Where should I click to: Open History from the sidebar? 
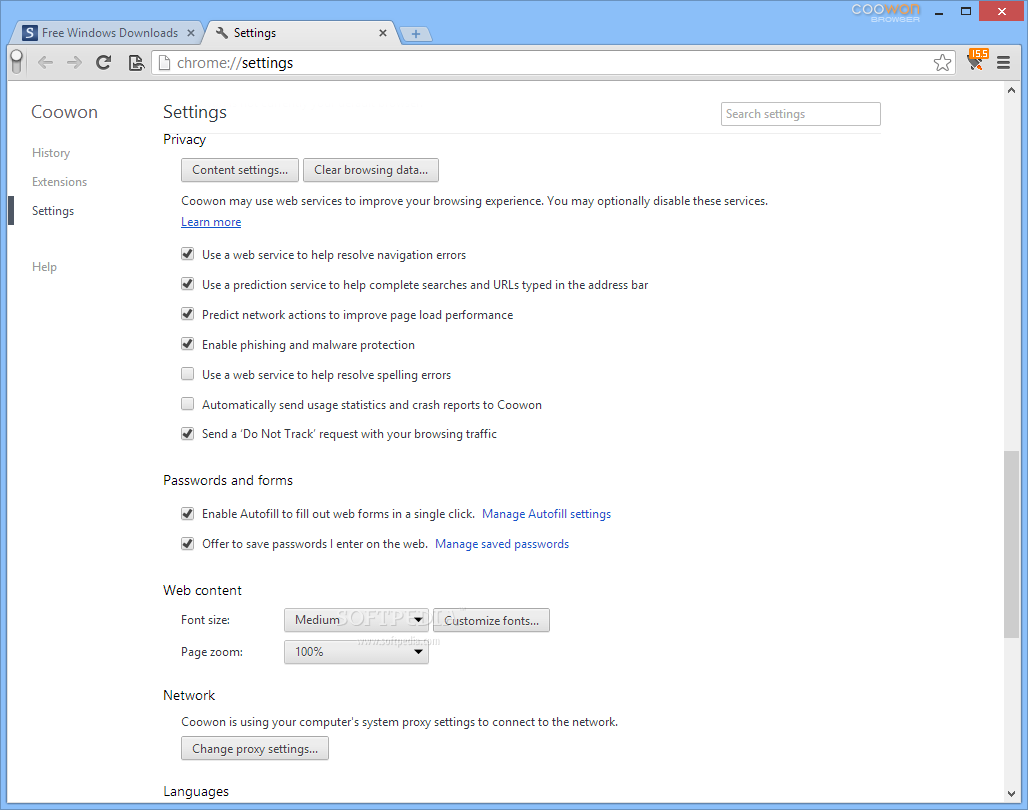tap(51, 153)
